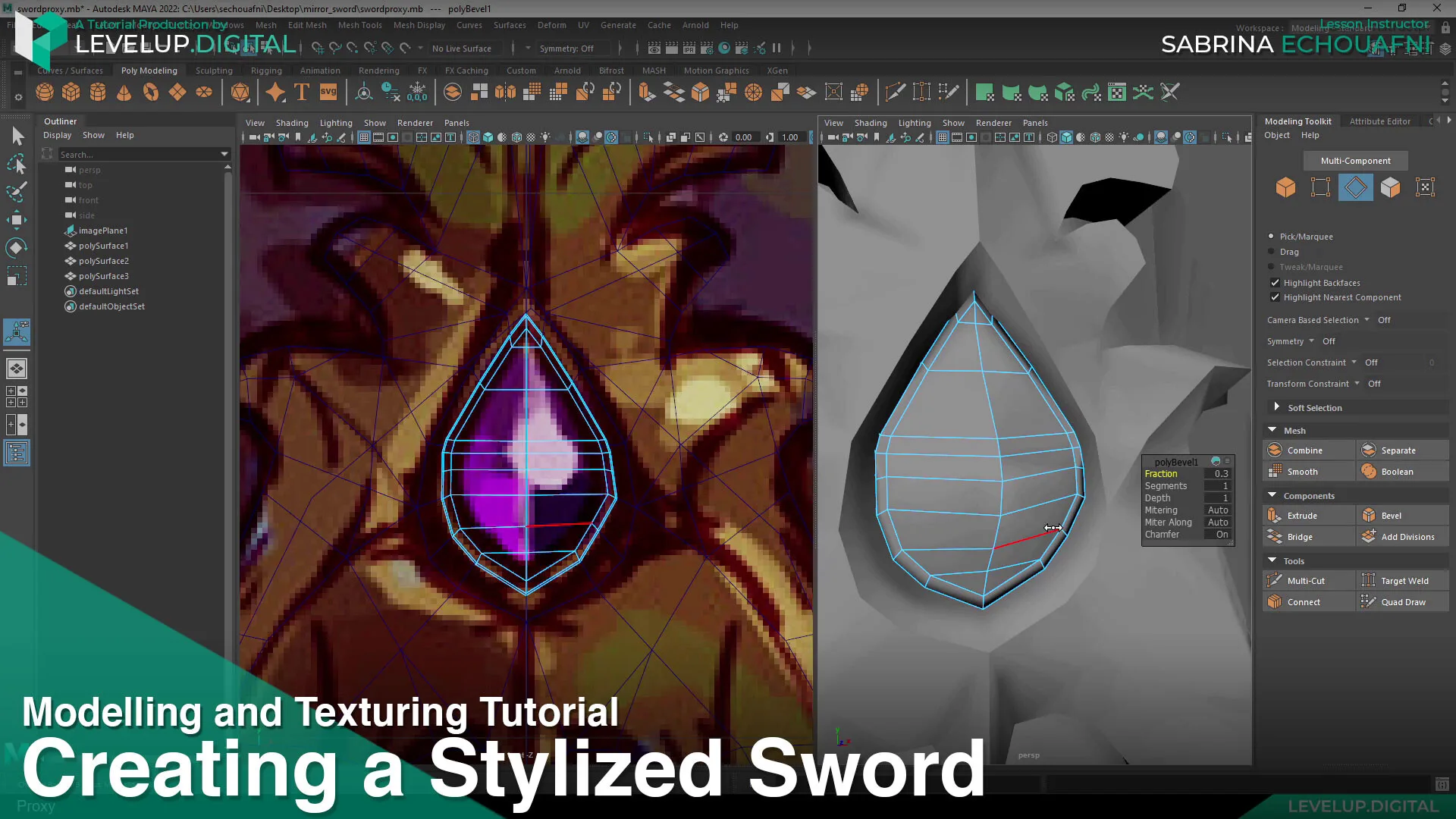Click the Multi-Component button
This screenshot has height=819, width=1456.
[x=1354, y=160]
